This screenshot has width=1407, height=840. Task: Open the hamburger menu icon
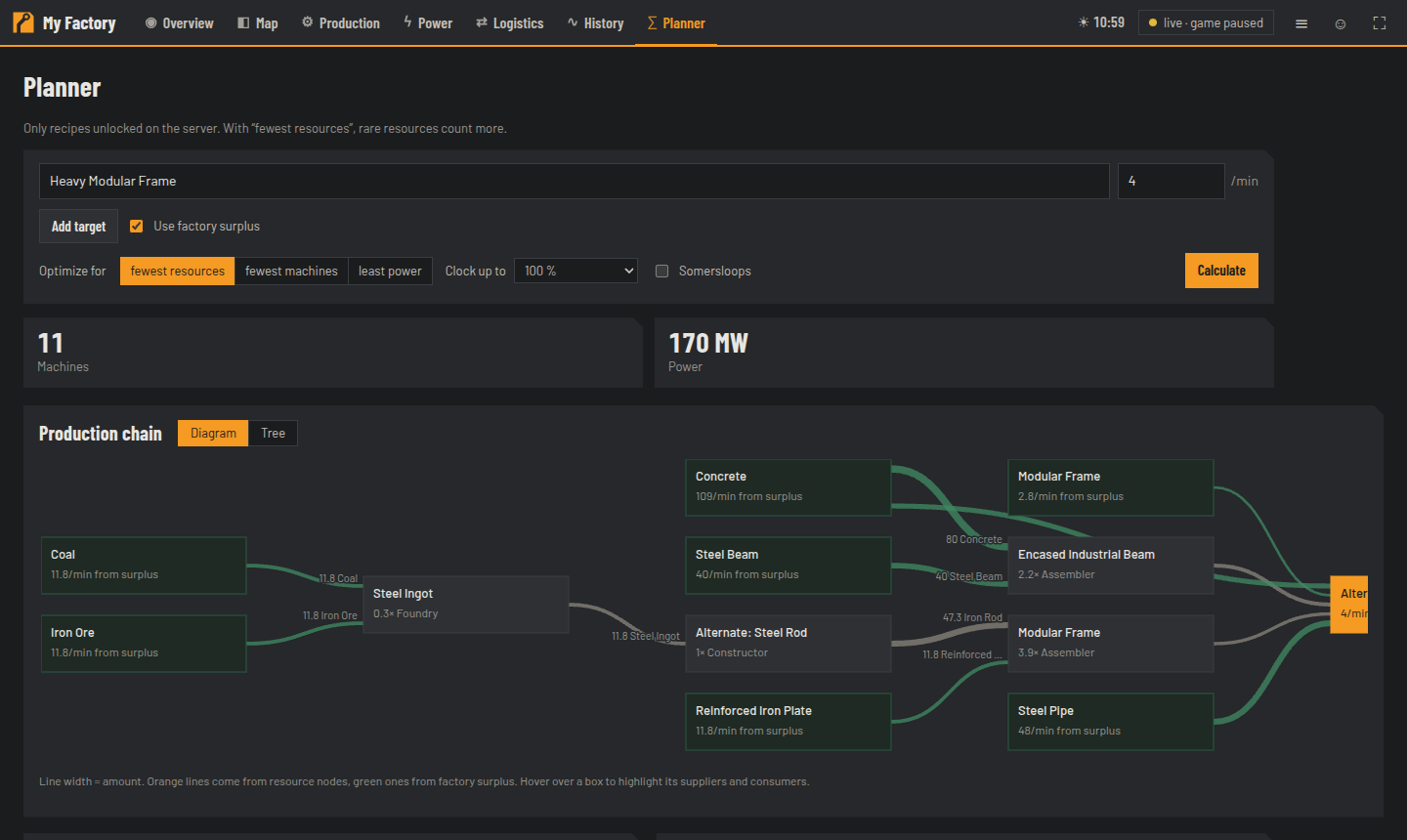click(x=1301, y=23)
